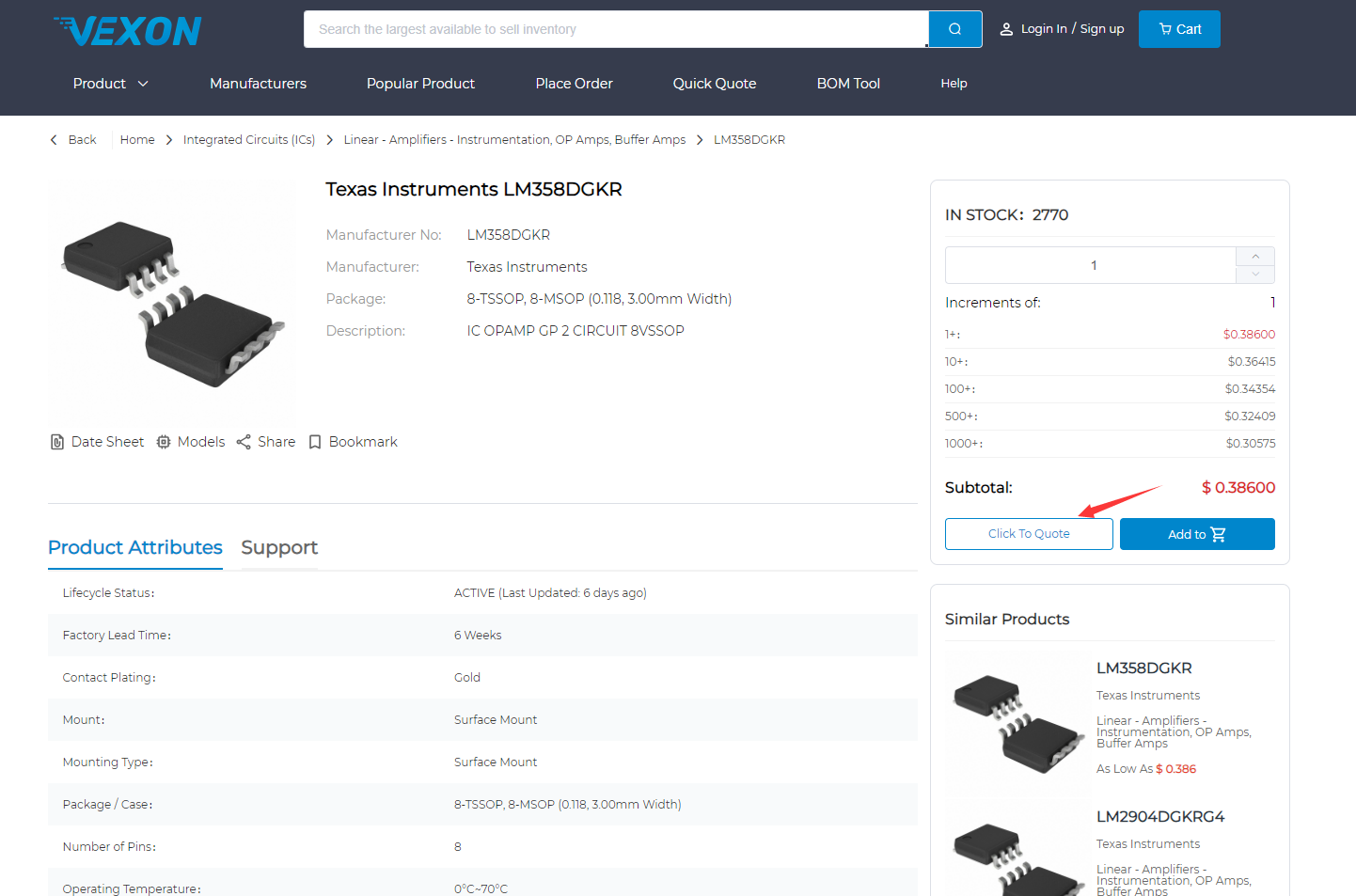Click Manufacturer value Texas Instruments
Screen dimensions: 1356x896
coord(527,267)
